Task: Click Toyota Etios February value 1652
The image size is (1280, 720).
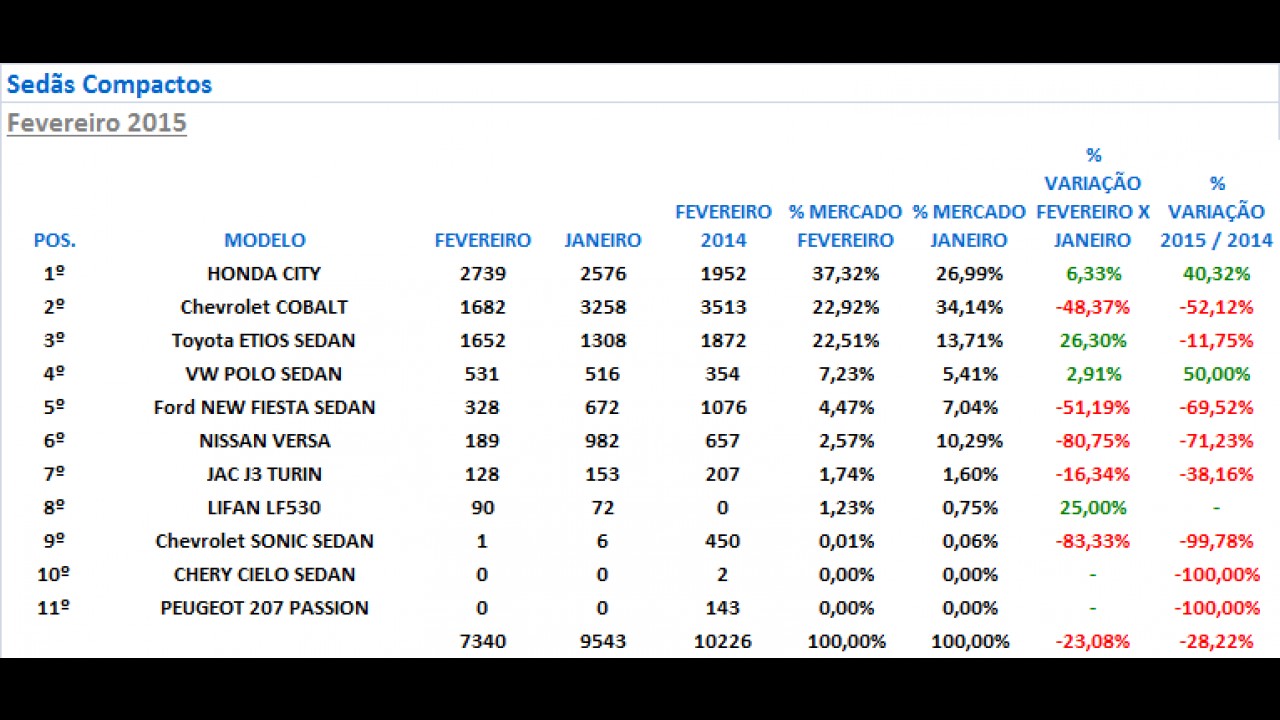Action: [483, 341]
